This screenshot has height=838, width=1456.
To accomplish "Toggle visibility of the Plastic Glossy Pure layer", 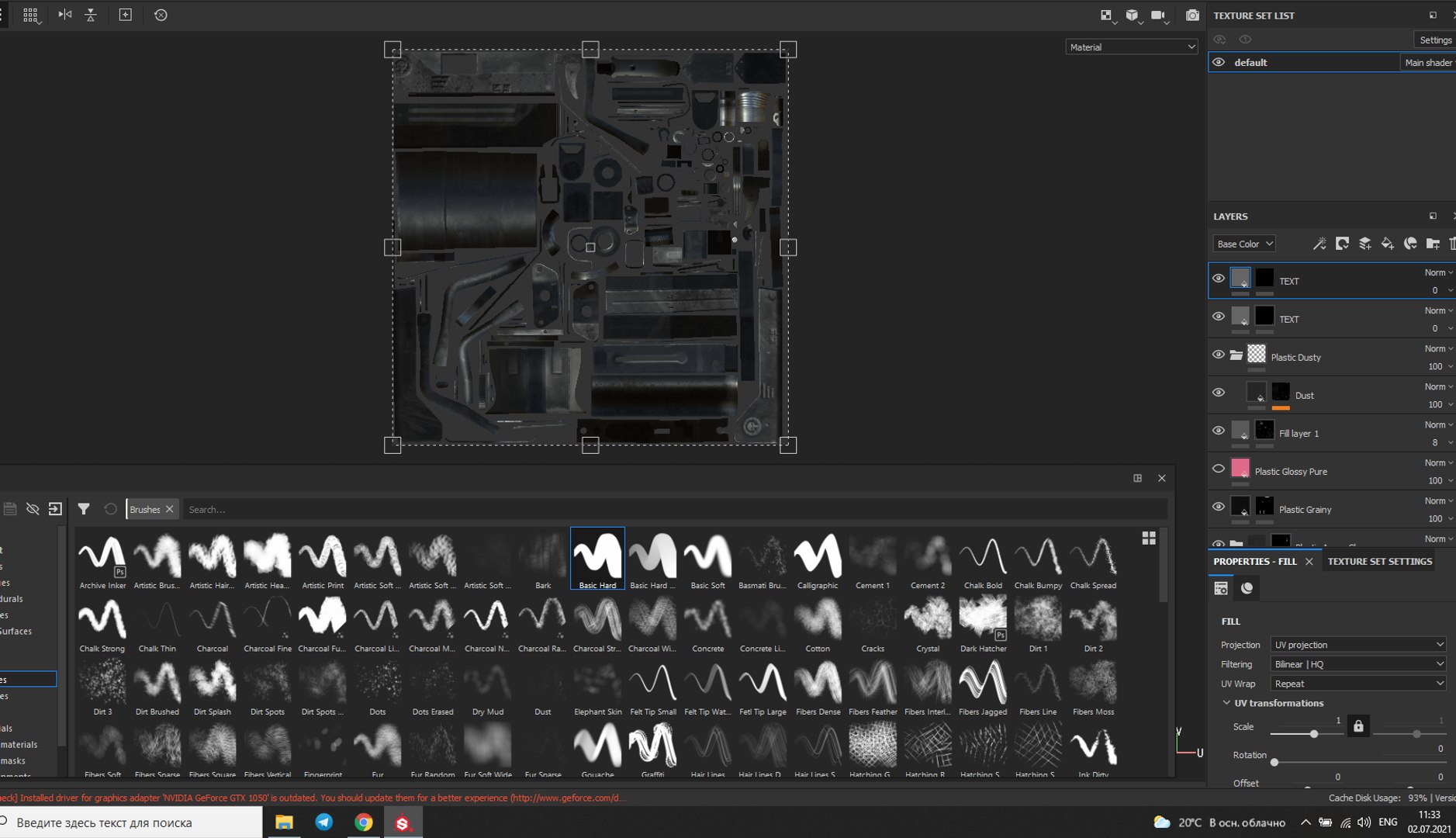I will [x=1219, y=468].
